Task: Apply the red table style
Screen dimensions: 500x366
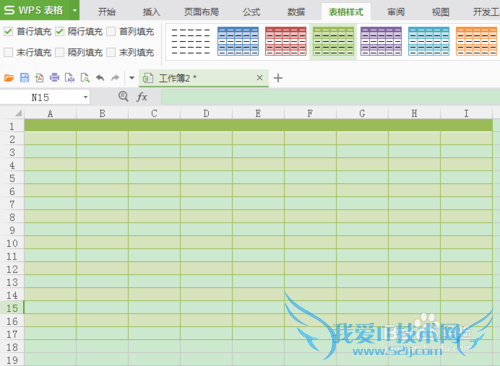Action: [x=286, y=41]
